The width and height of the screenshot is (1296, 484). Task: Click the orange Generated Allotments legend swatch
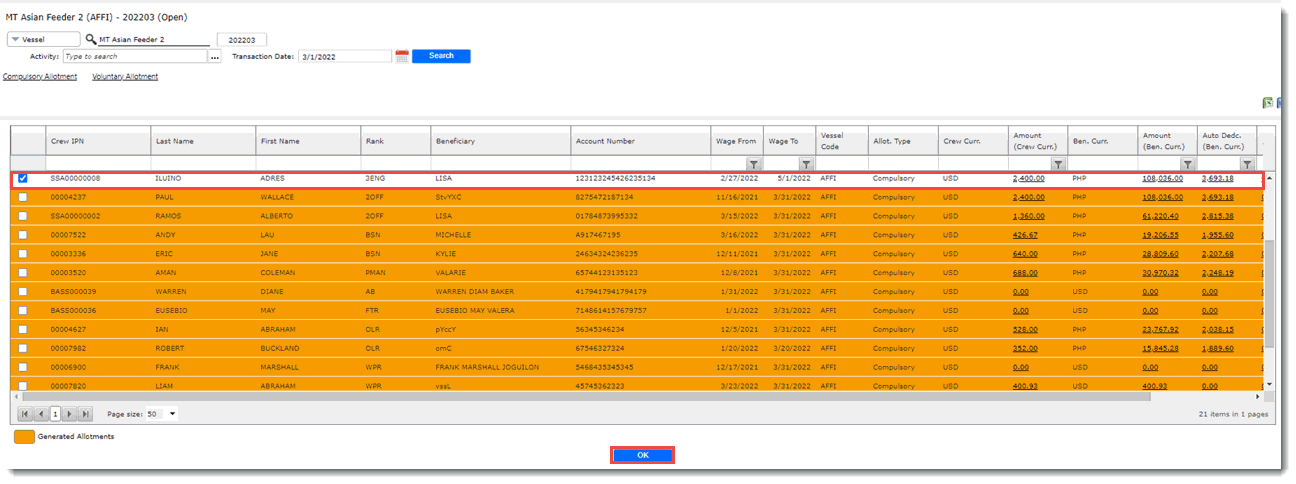23,437
